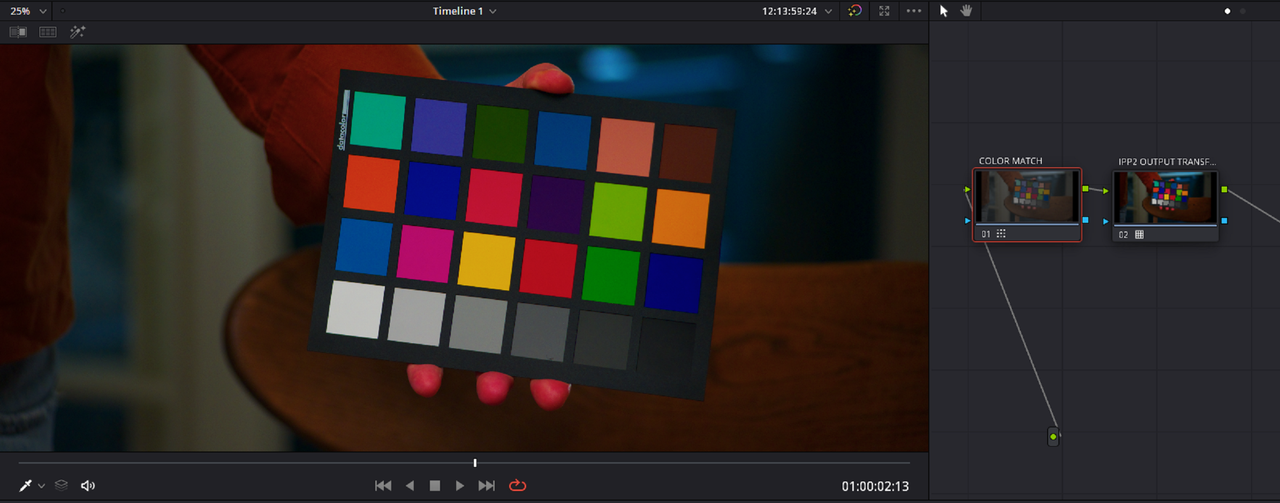Select the hand pan tool in node editor
1280x503 pixels.
point(966,11)
